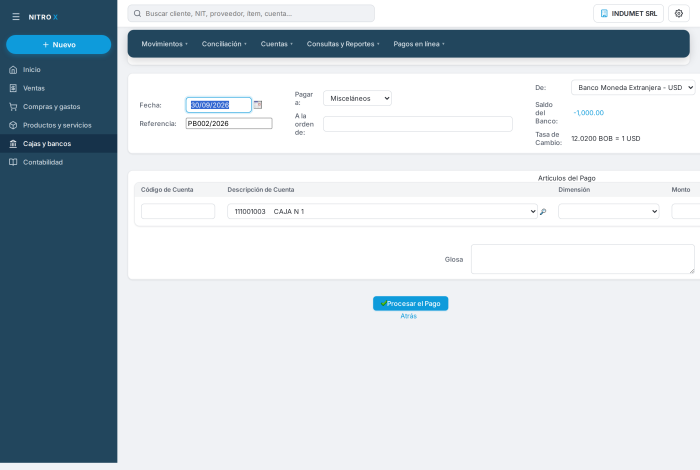Click the Monto input field
Screen dimensions: 700x470
tap(686, 212)
